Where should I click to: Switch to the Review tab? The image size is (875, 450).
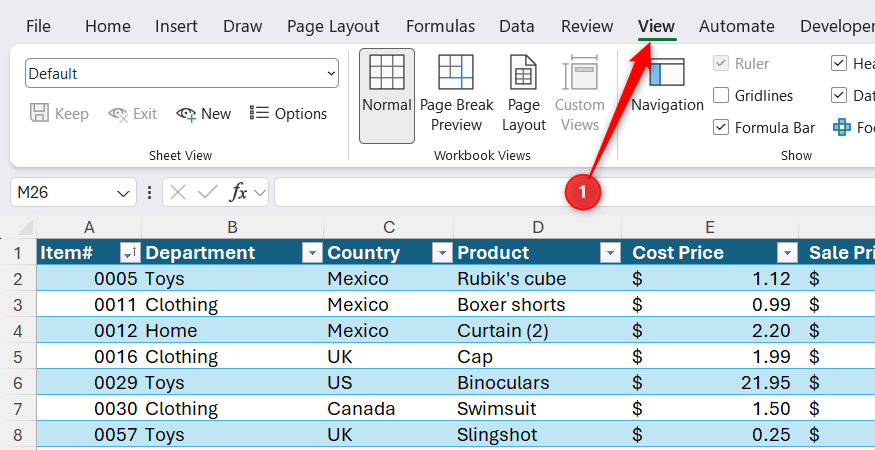tap(587, 26)
